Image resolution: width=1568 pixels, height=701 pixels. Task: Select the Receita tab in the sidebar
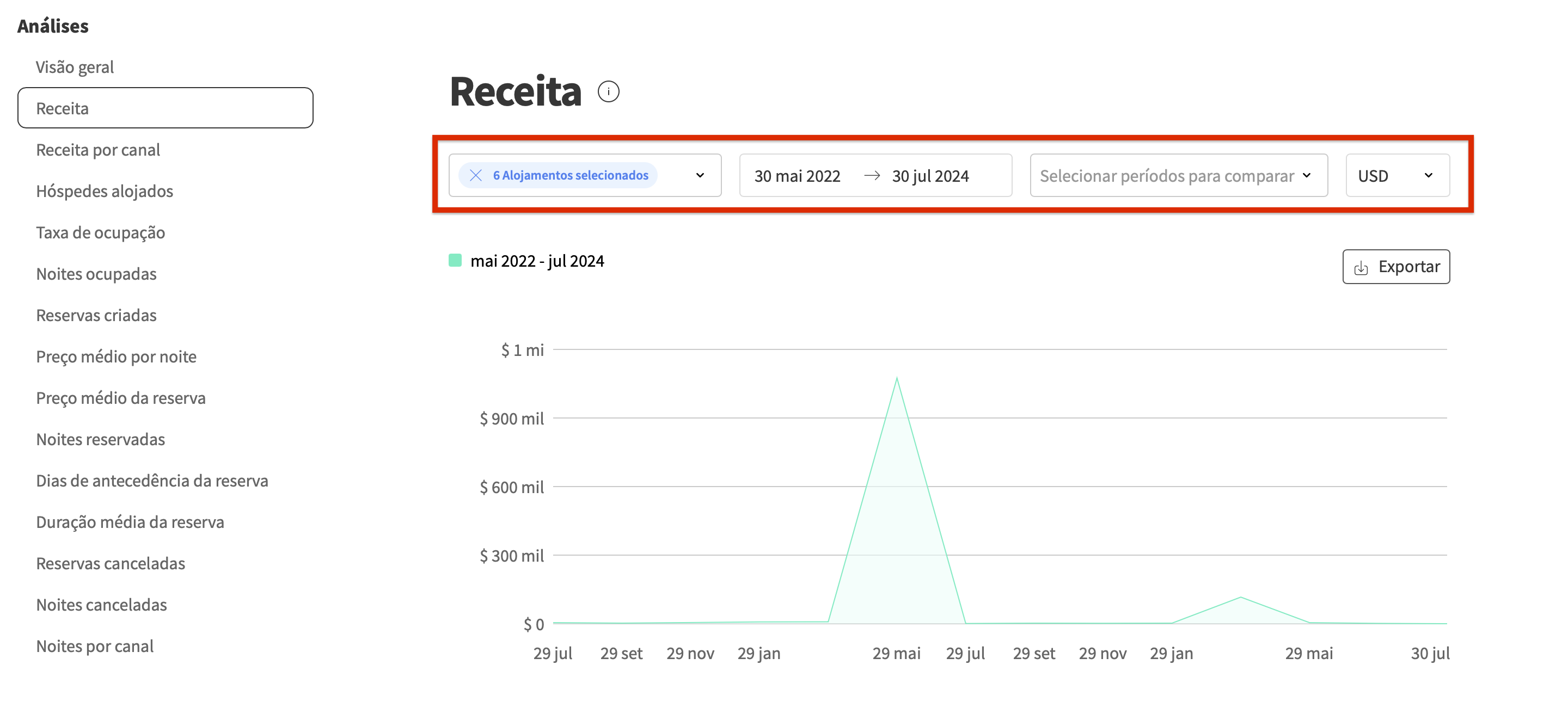[63, 108]
